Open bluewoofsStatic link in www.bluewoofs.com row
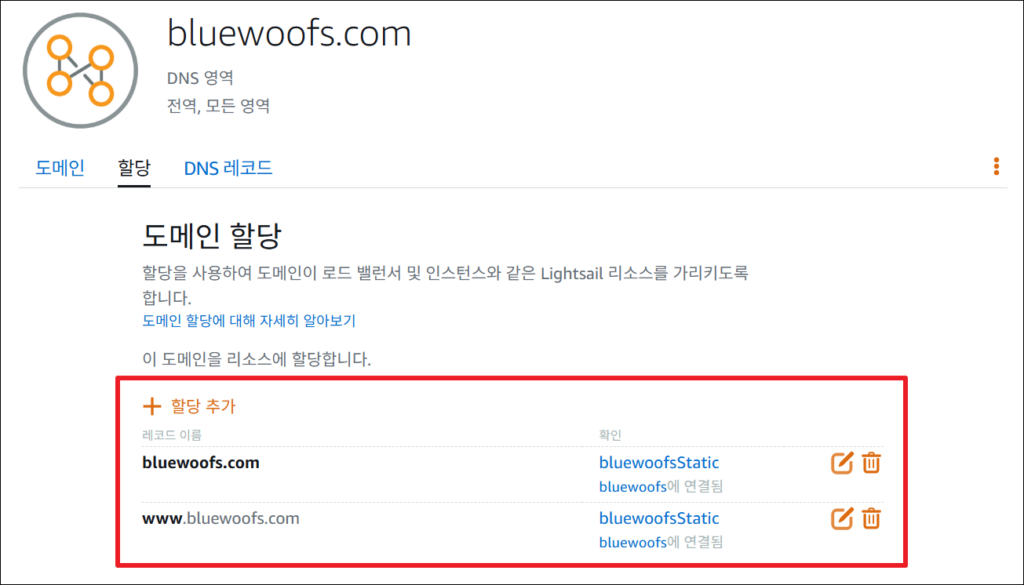 [x=659, y=518]
